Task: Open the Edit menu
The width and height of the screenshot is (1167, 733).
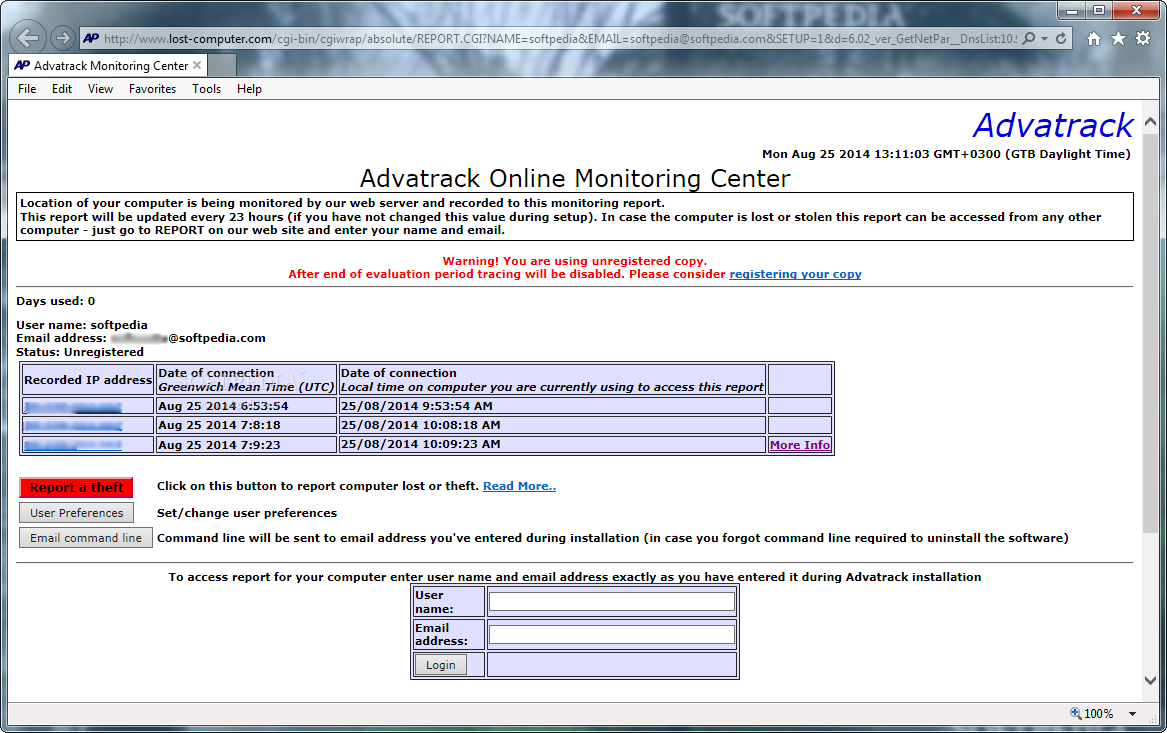Action: pos(62,89)
